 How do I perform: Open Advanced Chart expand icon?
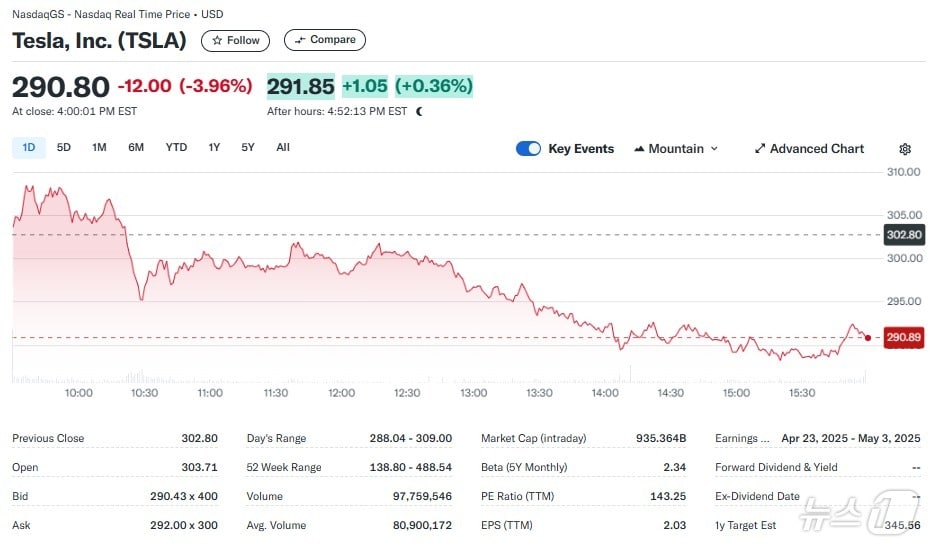[760, 149]
